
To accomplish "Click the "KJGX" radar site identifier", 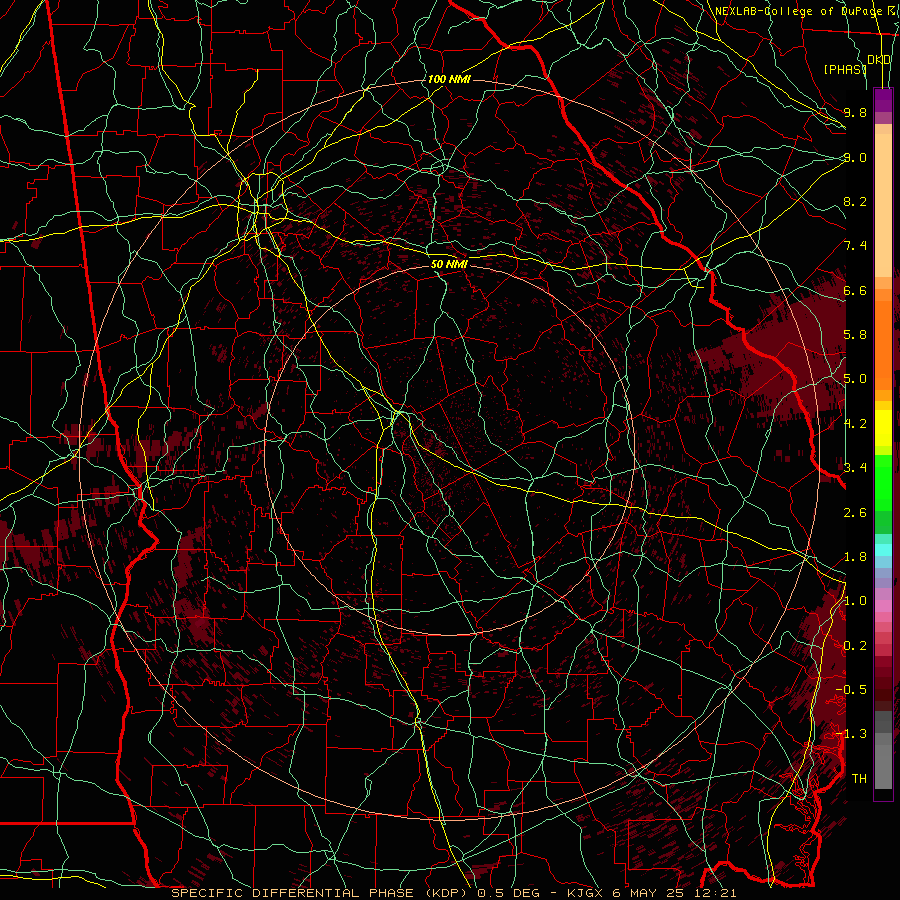I will point(585,893).
